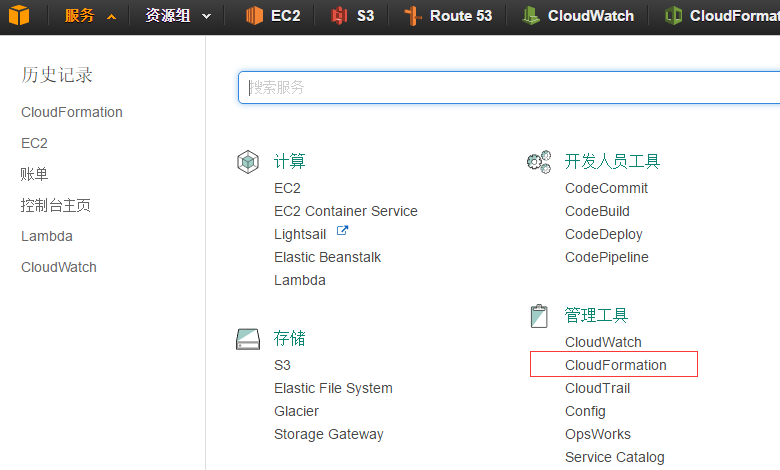
Task: Open EC2 under 计算
Action: (288, 188)
